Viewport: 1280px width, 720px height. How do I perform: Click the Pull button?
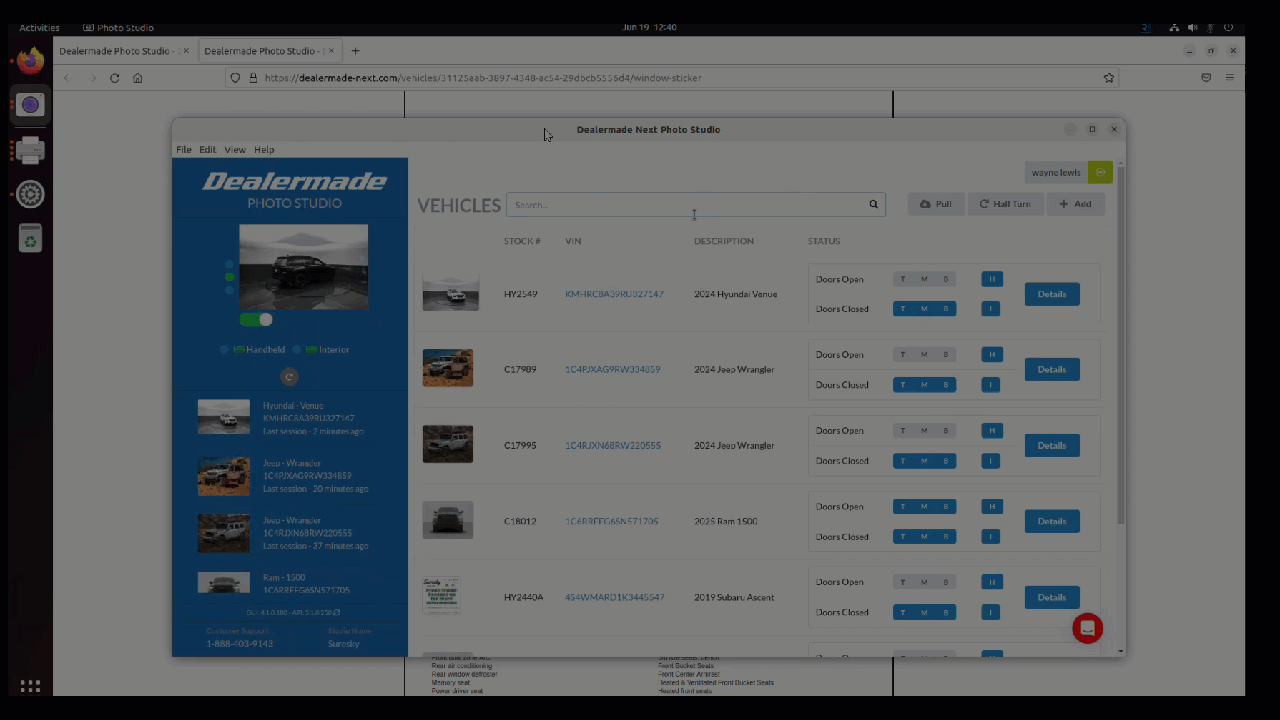click(x=936, y=204)
